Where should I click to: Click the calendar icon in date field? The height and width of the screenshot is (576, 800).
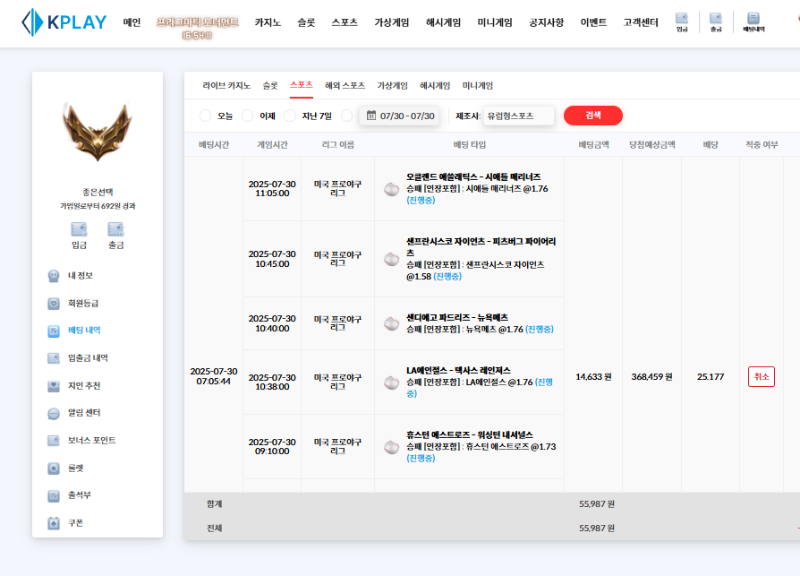[x=371, y=115]
